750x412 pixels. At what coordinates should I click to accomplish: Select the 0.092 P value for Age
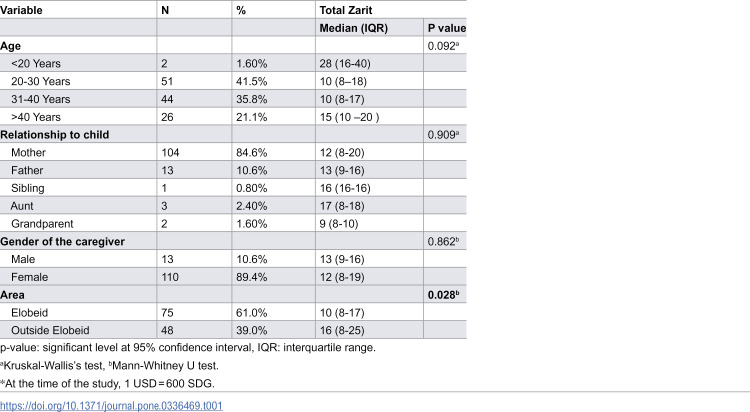[x=443, y=46]
